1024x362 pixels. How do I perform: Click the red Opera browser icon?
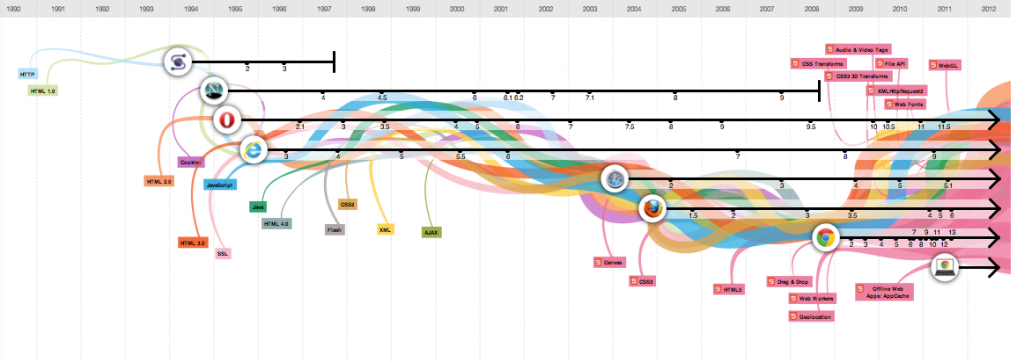(227, 120)
